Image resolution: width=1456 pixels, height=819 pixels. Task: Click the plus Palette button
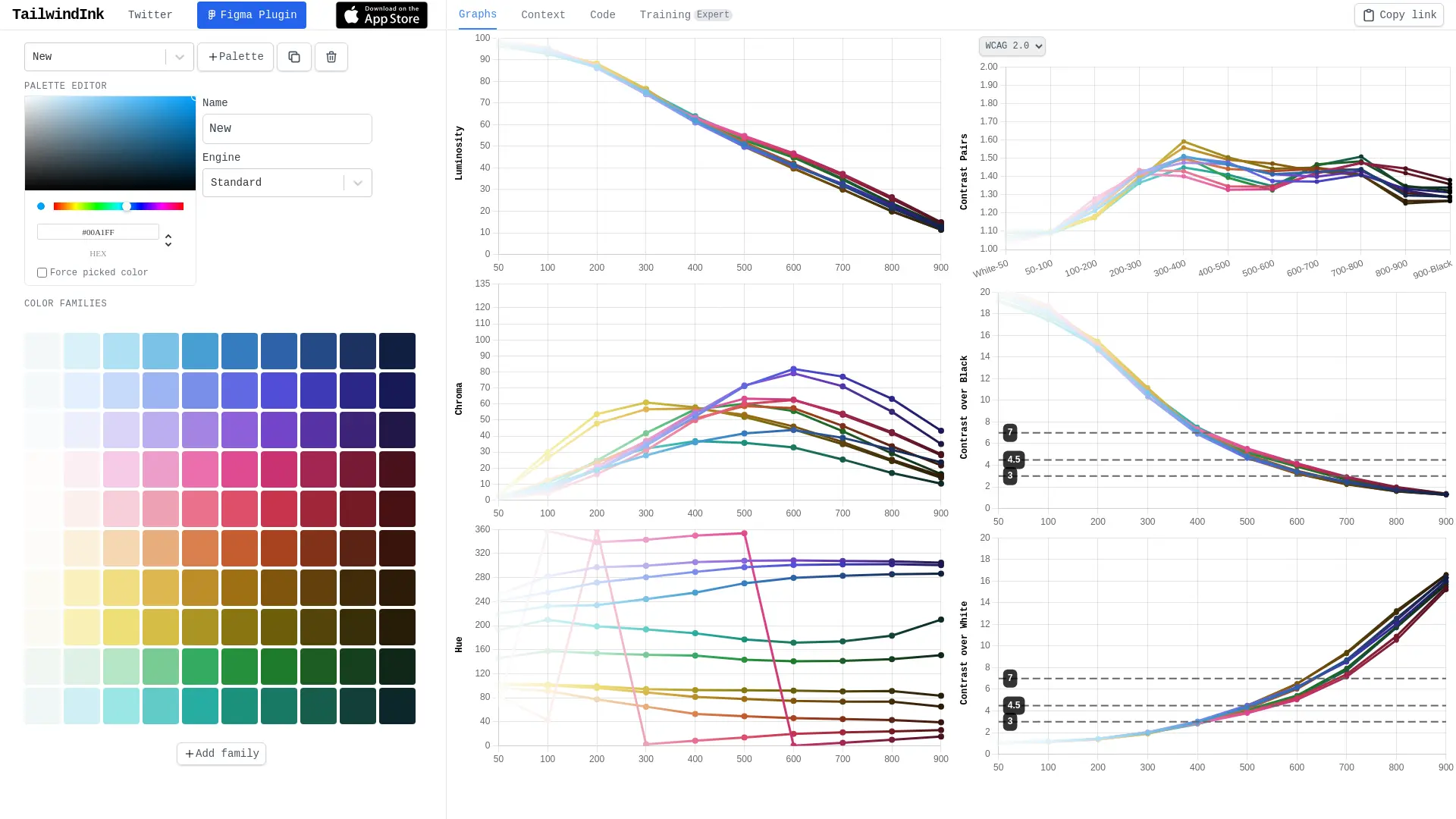235,57
